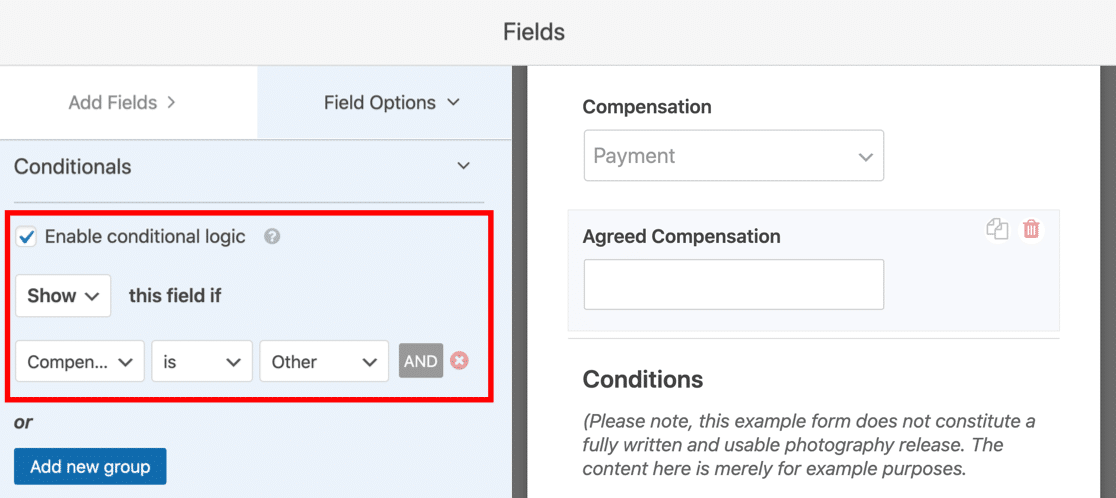
Task: Open the 'is' operator dropdown
Action: (202, 362)
